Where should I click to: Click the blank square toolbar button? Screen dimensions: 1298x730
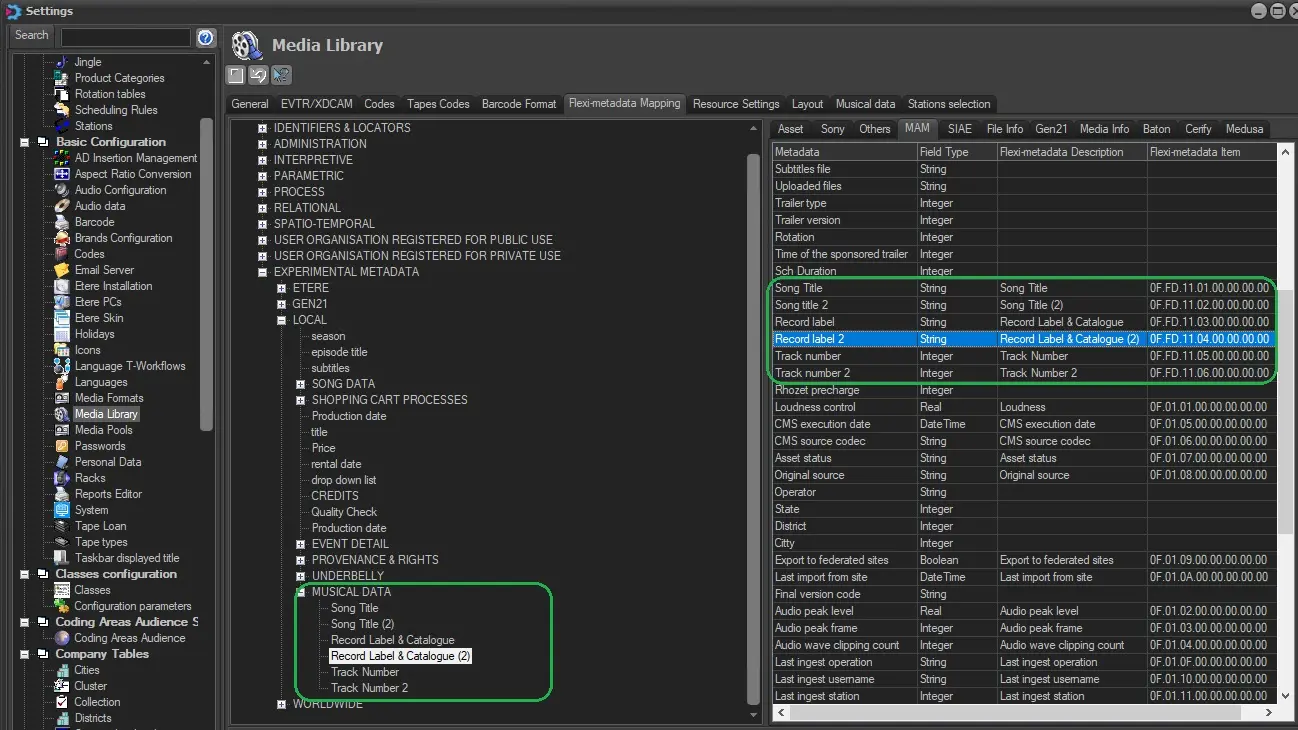click(235, 75)
